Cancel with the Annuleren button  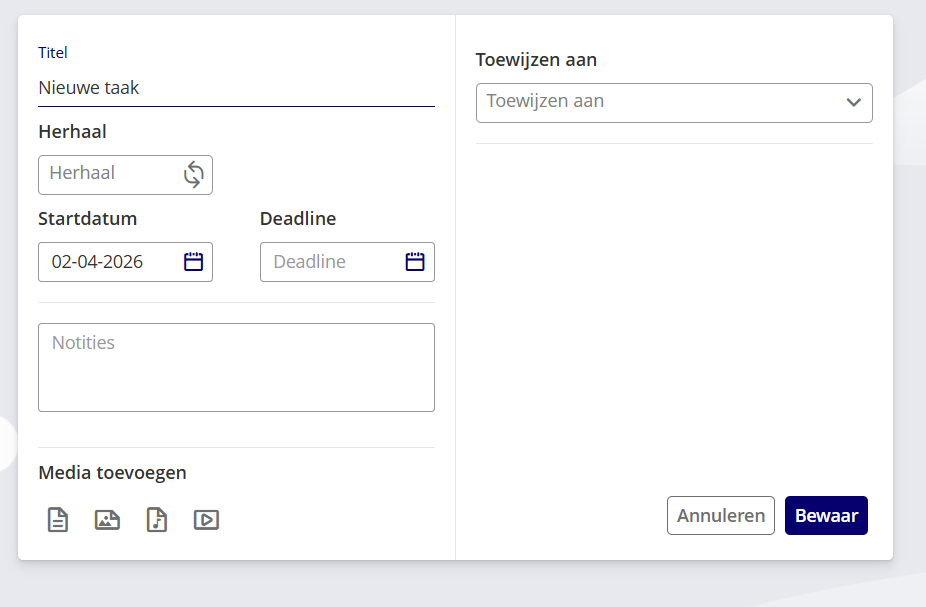pyautogui.click(x=720, y=515)
